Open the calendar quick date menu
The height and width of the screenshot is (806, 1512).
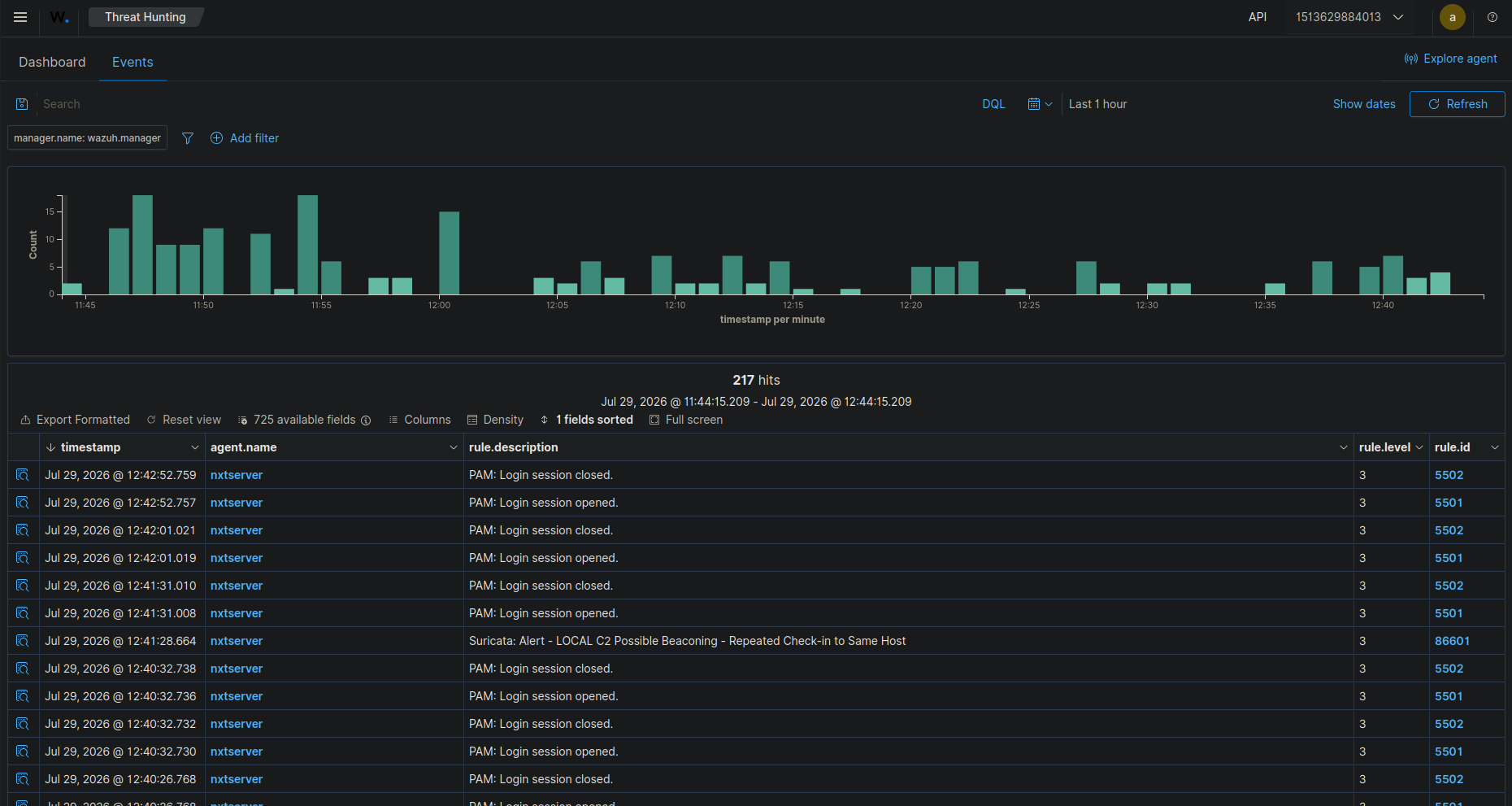click(1040, 104)
